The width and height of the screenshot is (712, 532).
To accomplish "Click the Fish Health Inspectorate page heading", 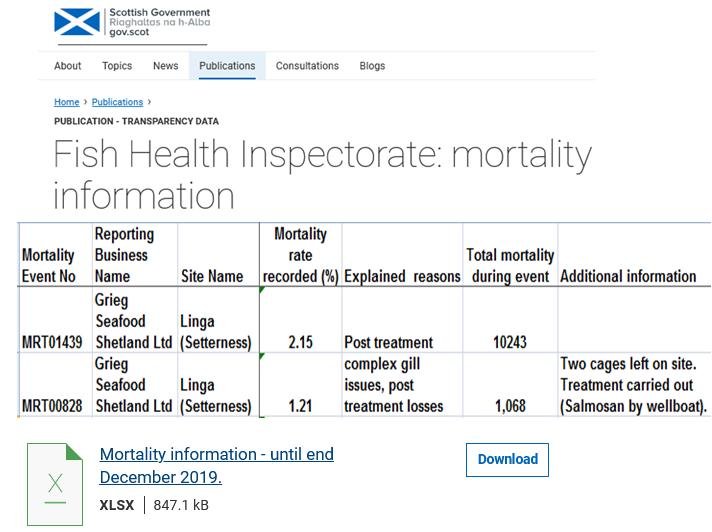I will [x=322, y=174].
